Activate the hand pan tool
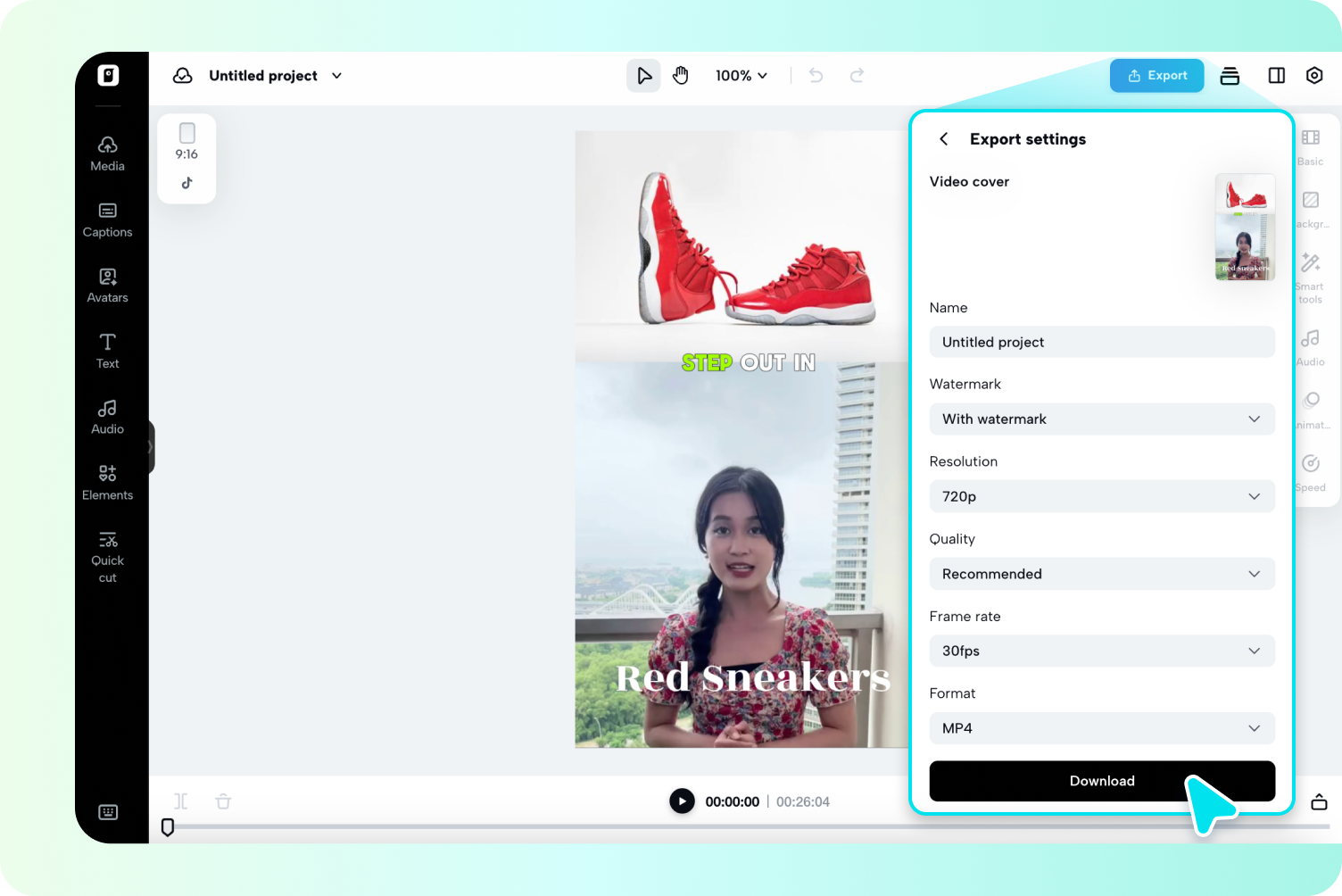Viewport: 1342px width, 896px height. [x=681, y=76]
